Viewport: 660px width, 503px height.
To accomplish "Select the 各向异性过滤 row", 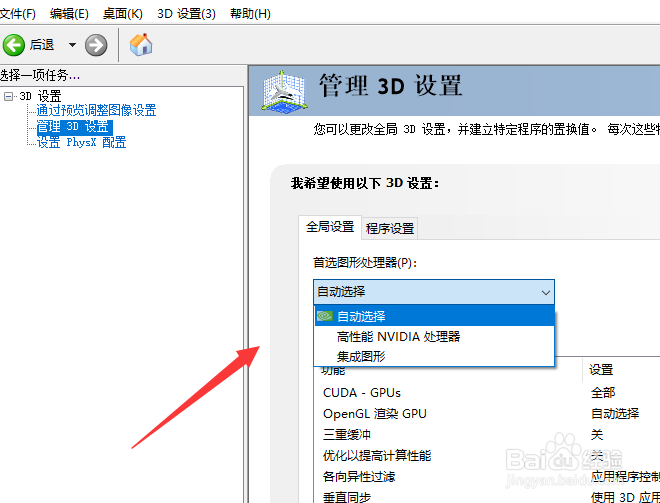I will [487, 477].
